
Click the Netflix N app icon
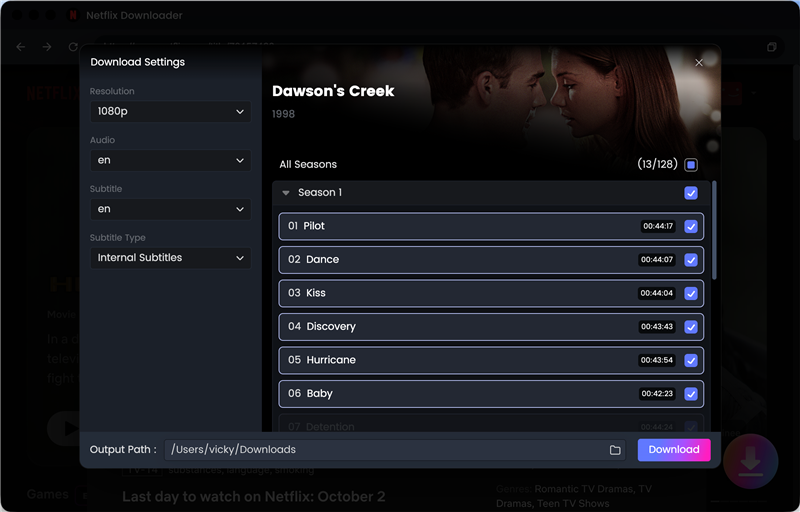click(x=73, y=15)
